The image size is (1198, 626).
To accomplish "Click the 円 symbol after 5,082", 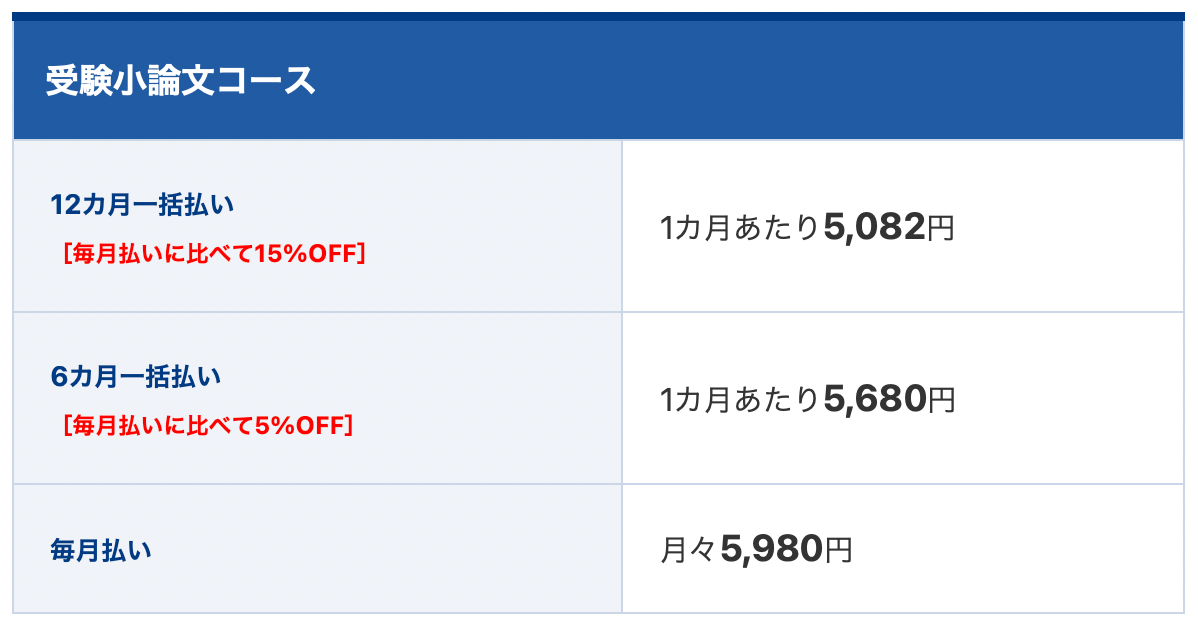I will [941, 228].
